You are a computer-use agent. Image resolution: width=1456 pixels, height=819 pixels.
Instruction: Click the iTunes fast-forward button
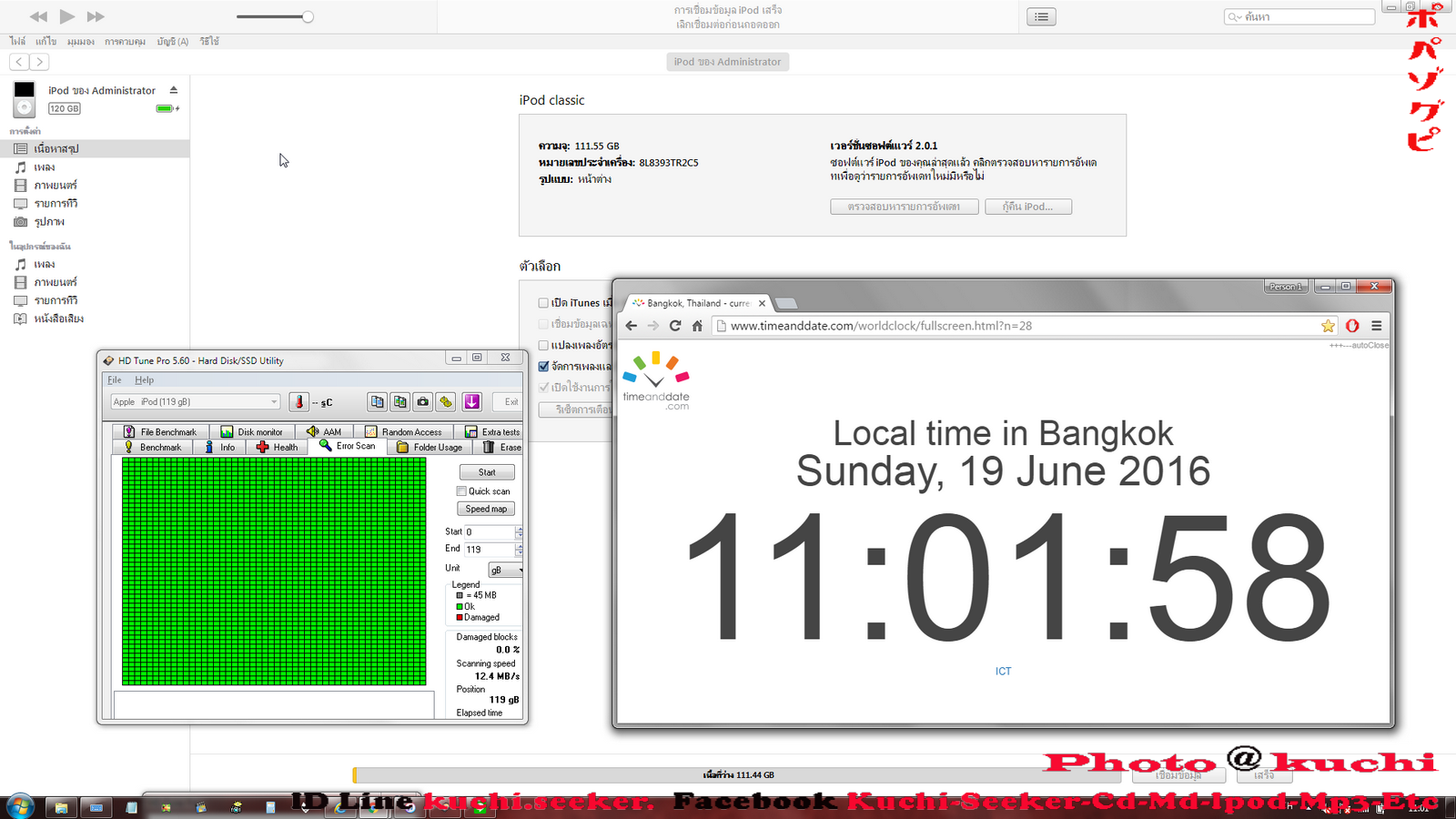coord(96,16)
